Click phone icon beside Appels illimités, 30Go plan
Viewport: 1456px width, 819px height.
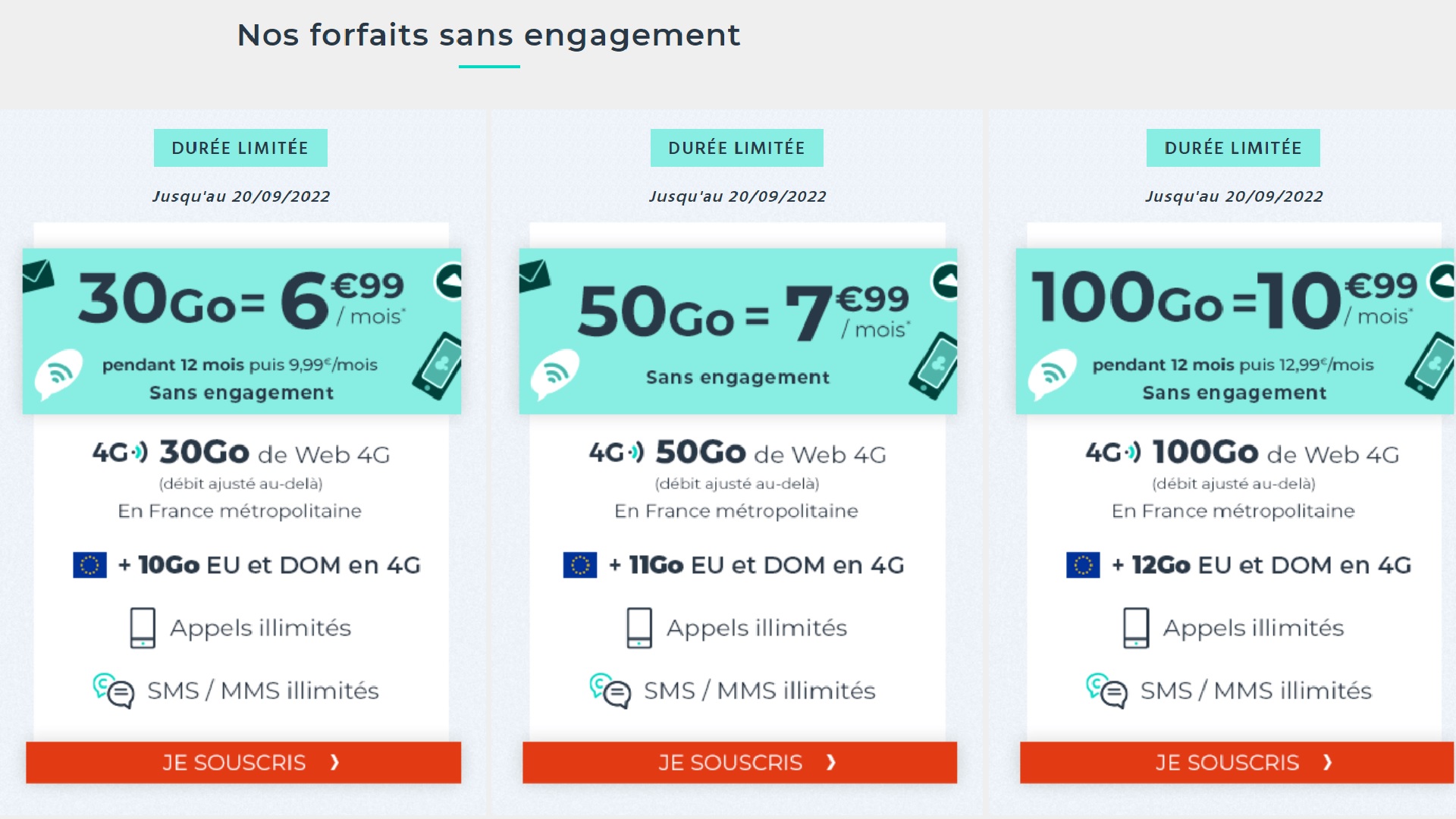tap(143, 628)
